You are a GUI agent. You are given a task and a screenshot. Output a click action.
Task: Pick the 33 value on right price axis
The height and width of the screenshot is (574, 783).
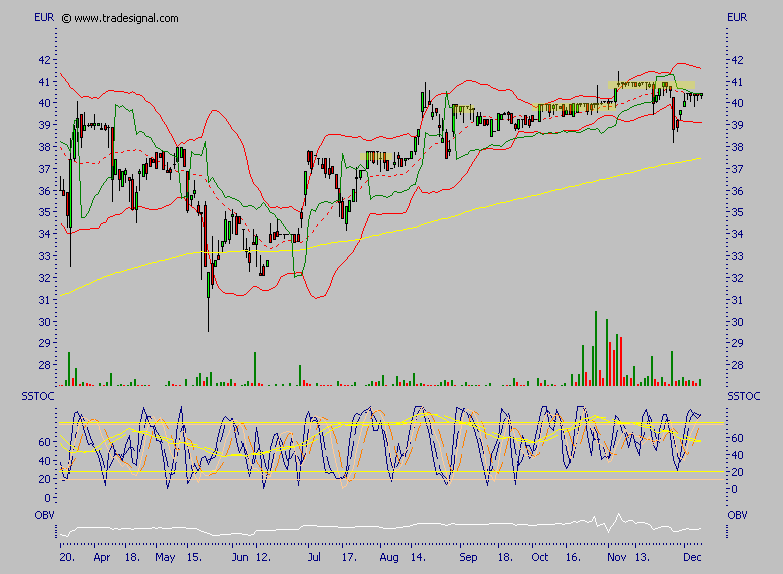point(737,256)
